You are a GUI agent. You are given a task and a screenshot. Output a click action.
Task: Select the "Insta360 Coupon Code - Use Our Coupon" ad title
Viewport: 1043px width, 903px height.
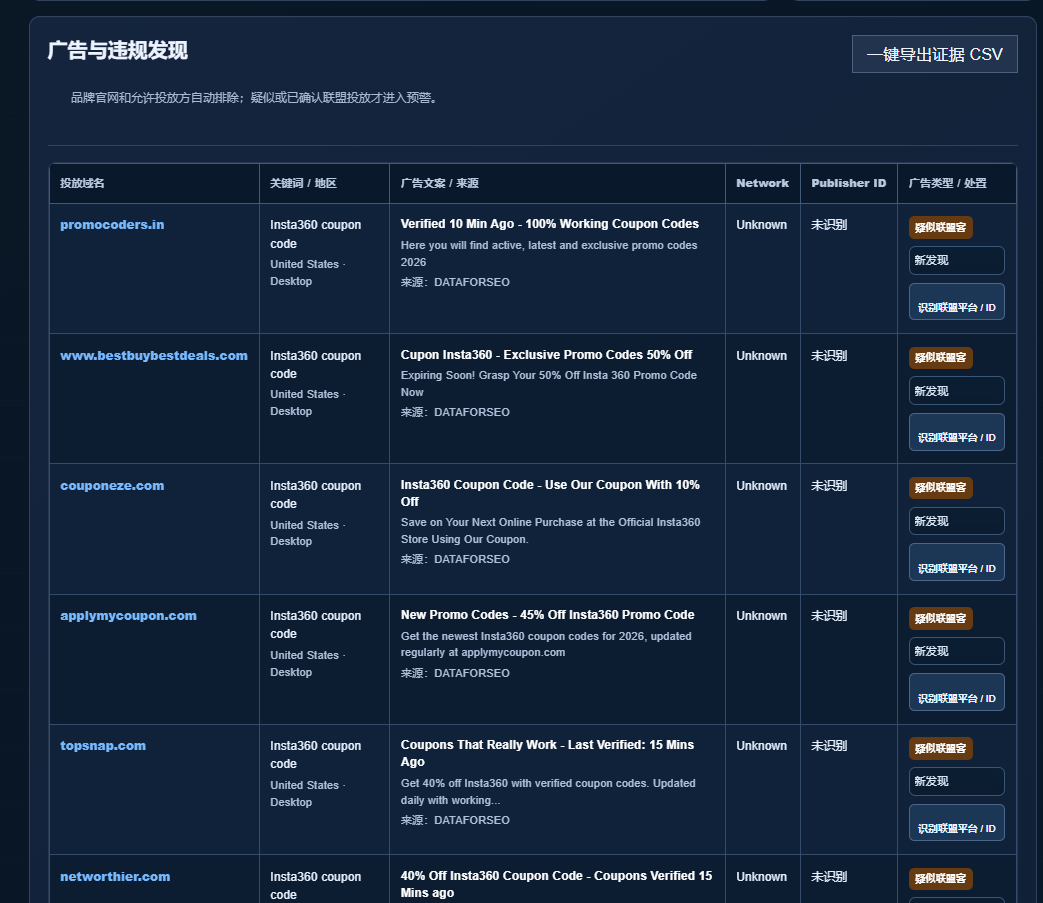[550, 493]
